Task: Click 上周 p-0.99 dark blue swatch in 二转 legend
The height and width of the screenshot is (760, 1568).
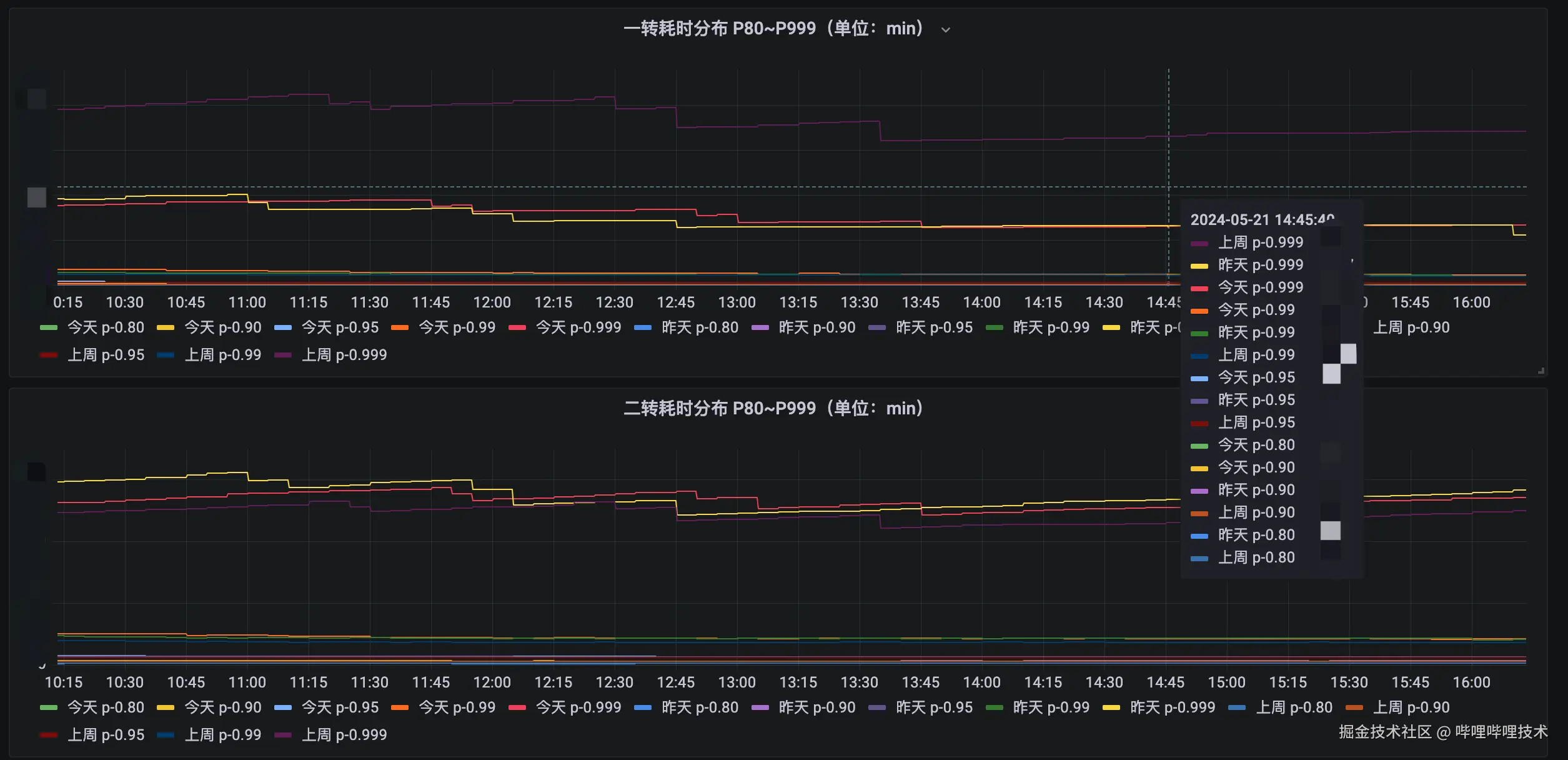Action: click(166, 735)
